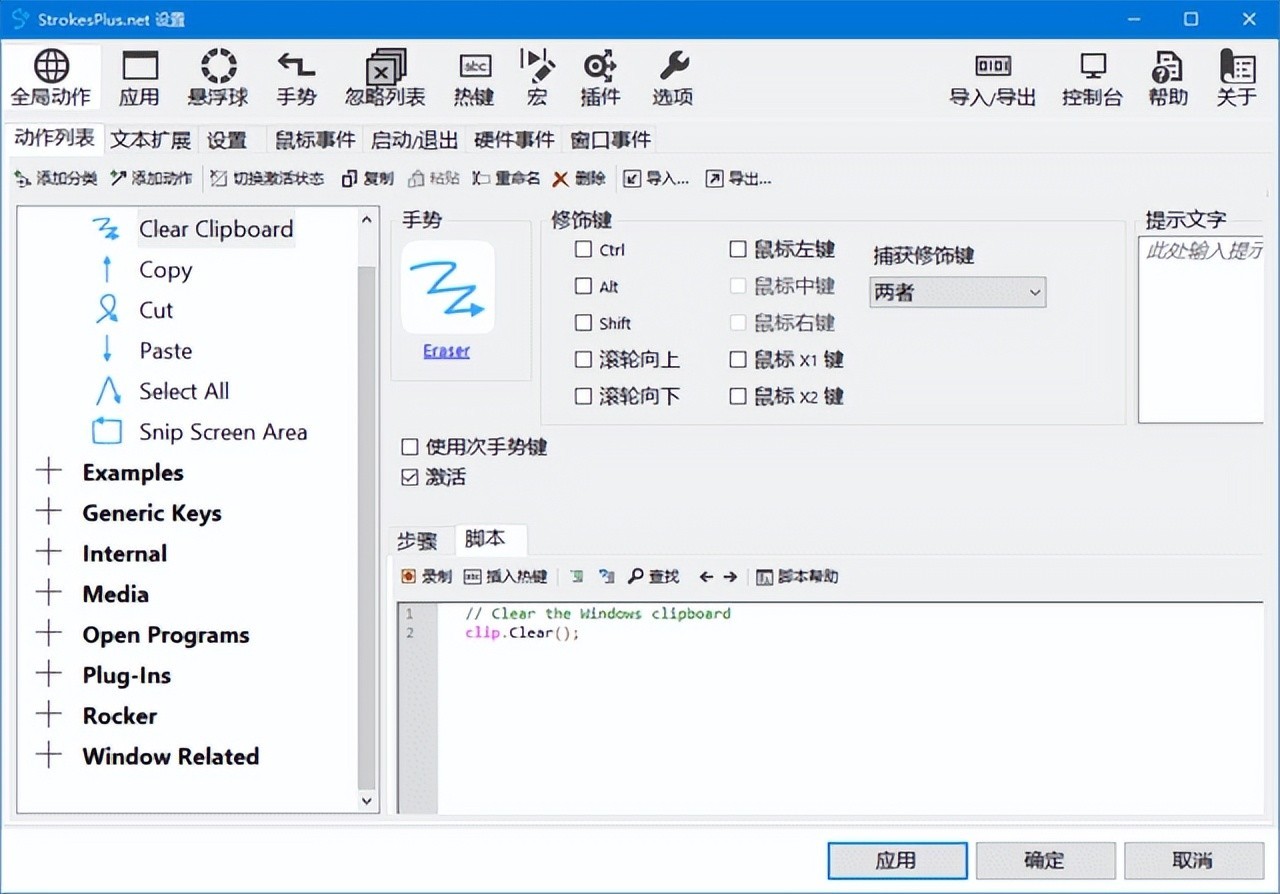The width and height of the screenshot is (1280, 894).
Task: Expand the Internal category
Action: (x=48, y=553)
